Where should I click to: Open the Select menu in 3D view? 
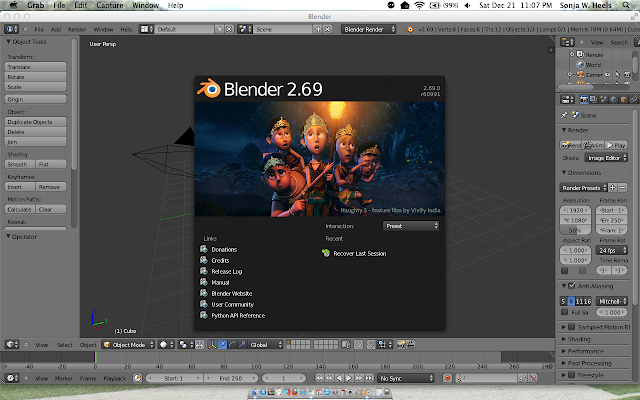click(x=64, y=345)
